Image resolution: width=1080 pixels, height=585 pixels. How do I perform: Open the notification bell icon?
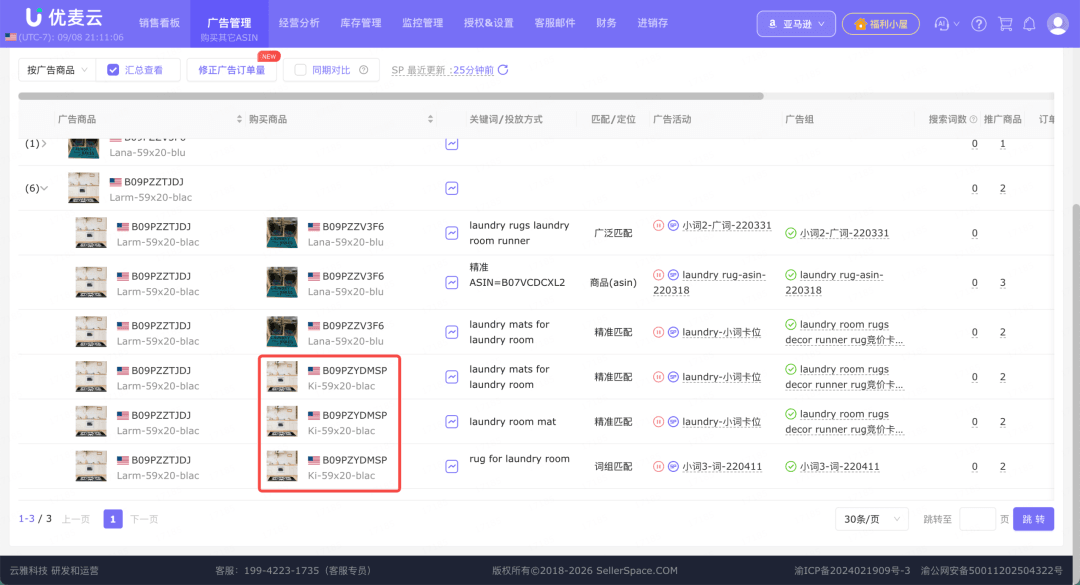(x=1029, y=24)
